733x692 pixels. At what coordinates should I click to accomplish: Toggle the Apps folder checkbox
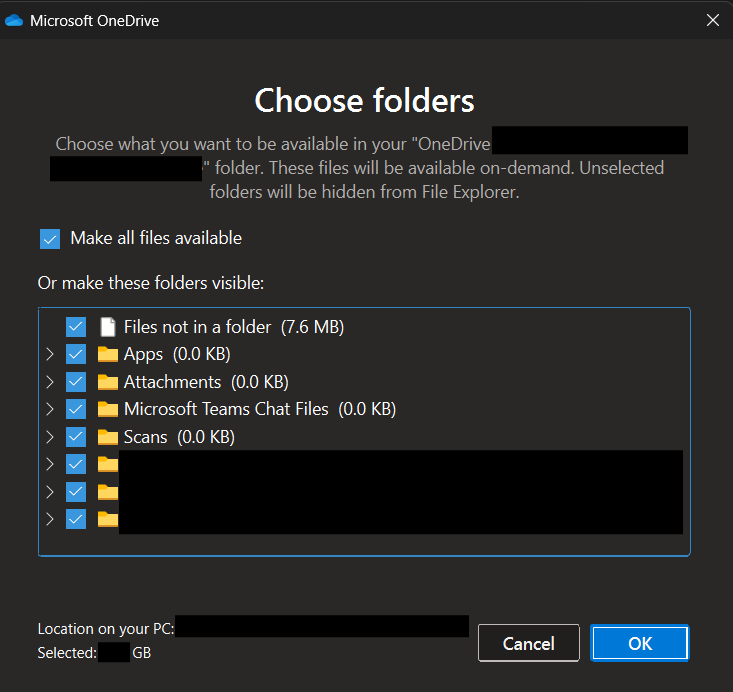point(76,354)
